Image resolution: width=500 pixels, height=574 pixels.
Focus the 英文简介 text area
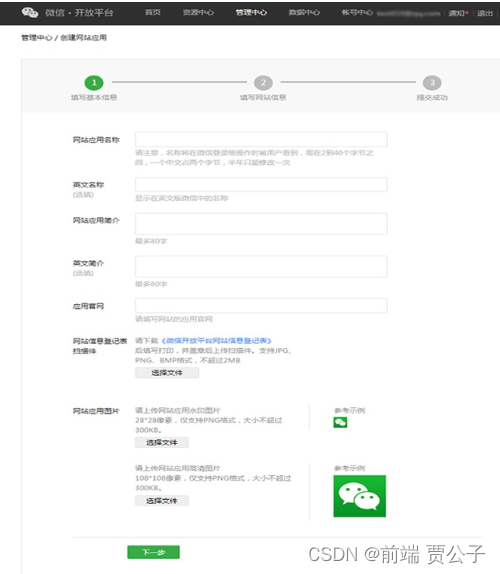click(261, 266)
